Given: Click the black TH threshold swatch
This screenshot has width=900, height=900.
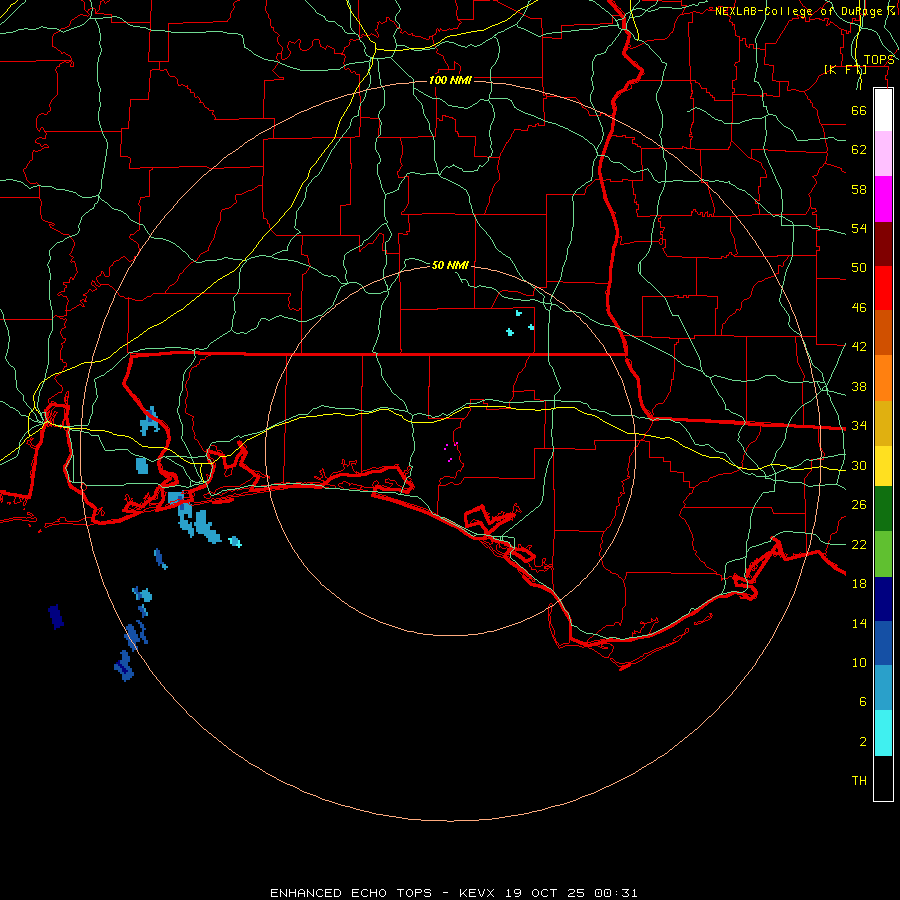Looking at the screenshot, I should pyautogui.click(x=883, y=778).
